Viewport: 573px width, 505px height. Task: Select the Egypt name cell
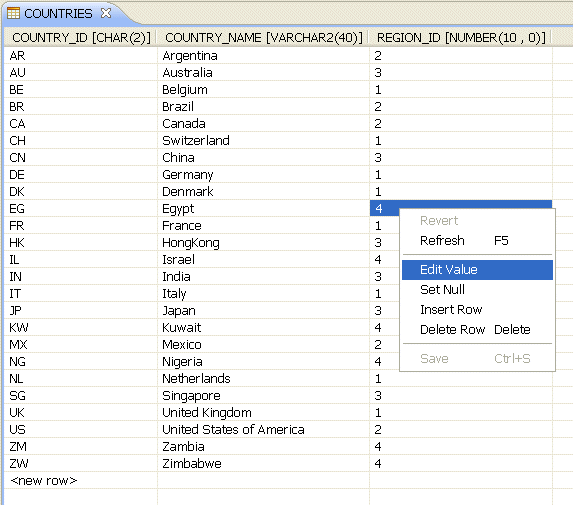click(x=263, y=209)
